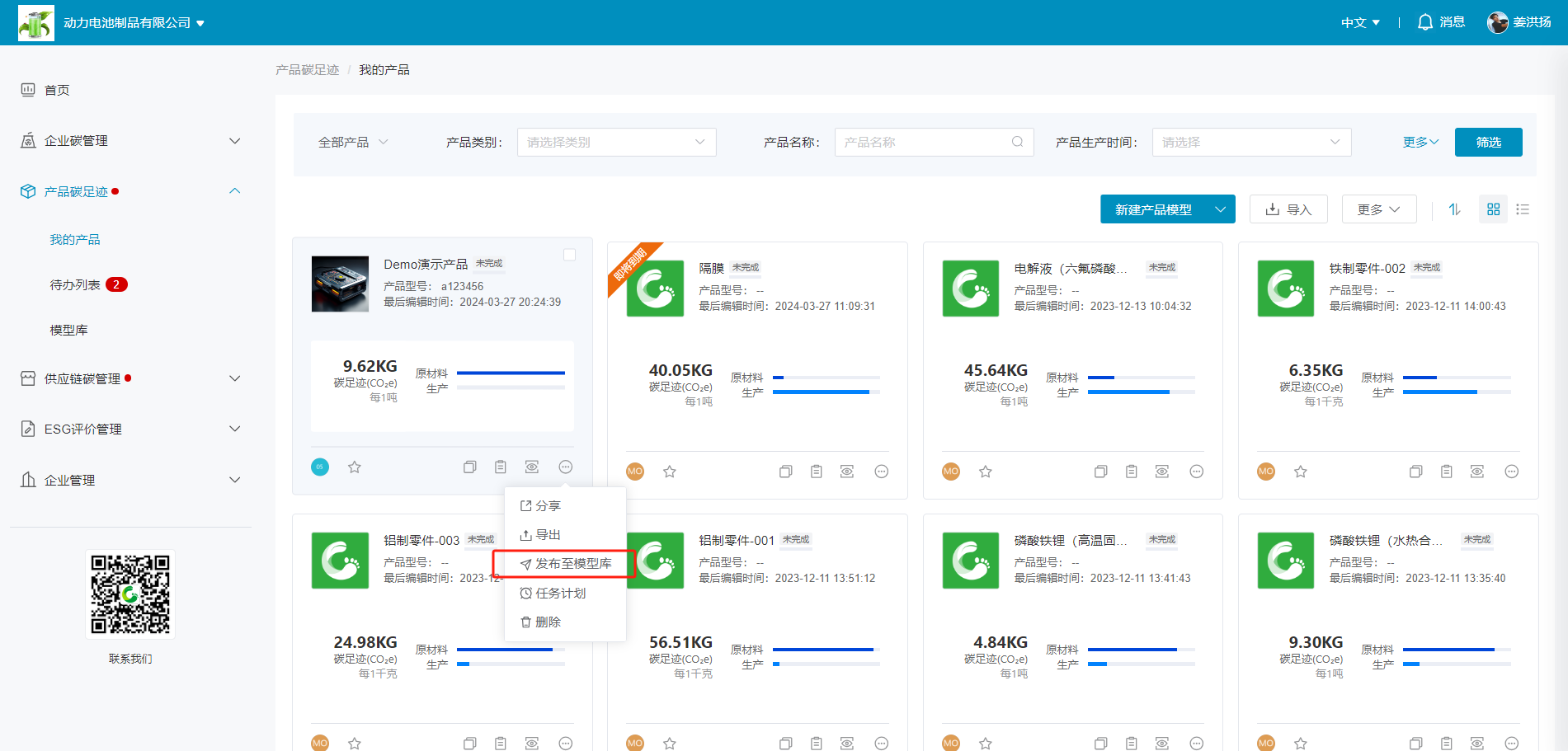The image size is (1568, 751).
Task: Open more options on 铁制零件-002 card
Action: tap(1511, 472)
